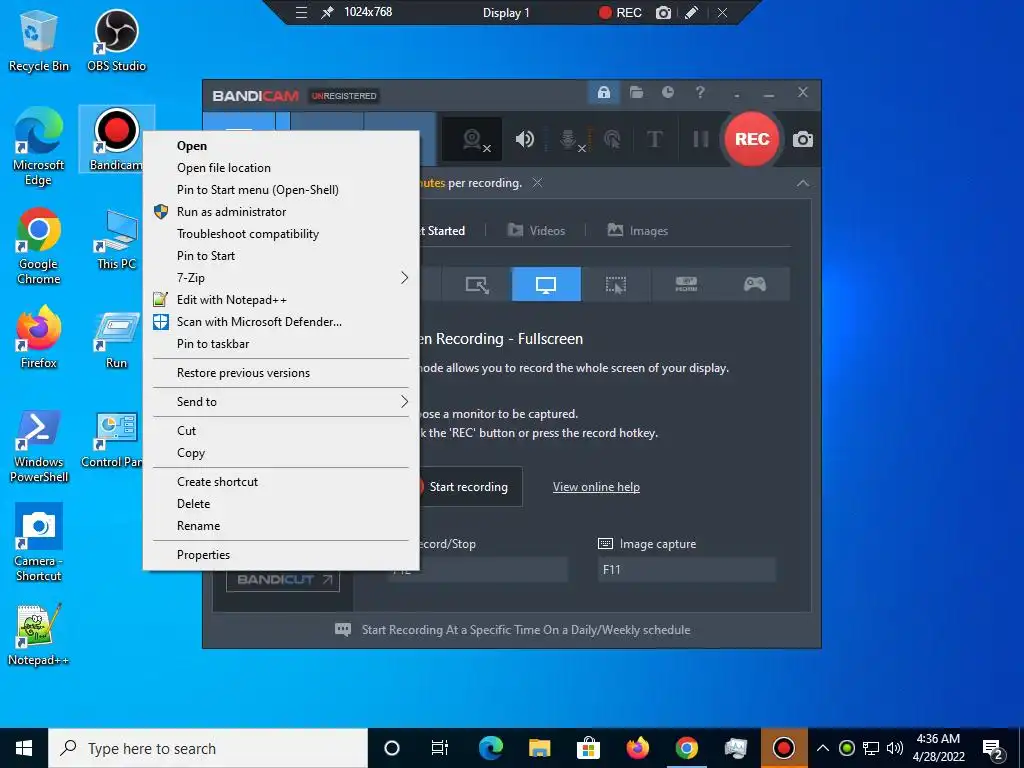The height and width of the screenshot is (768, 1024).
Task: Open the View online help link
Action: click(x=596, y=487)
